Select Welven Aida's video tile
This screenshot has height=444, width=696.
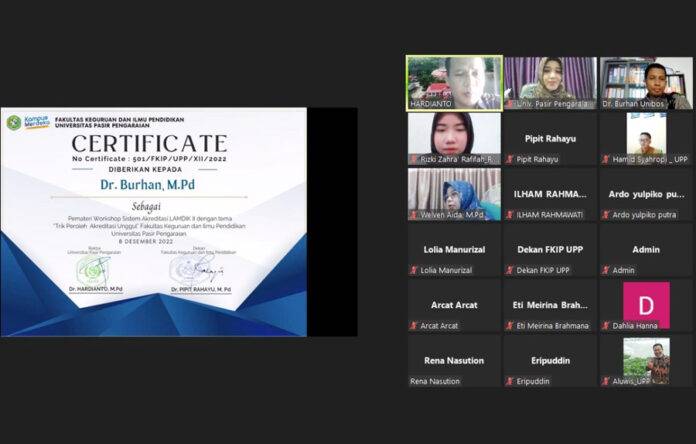tap(453, 190)
